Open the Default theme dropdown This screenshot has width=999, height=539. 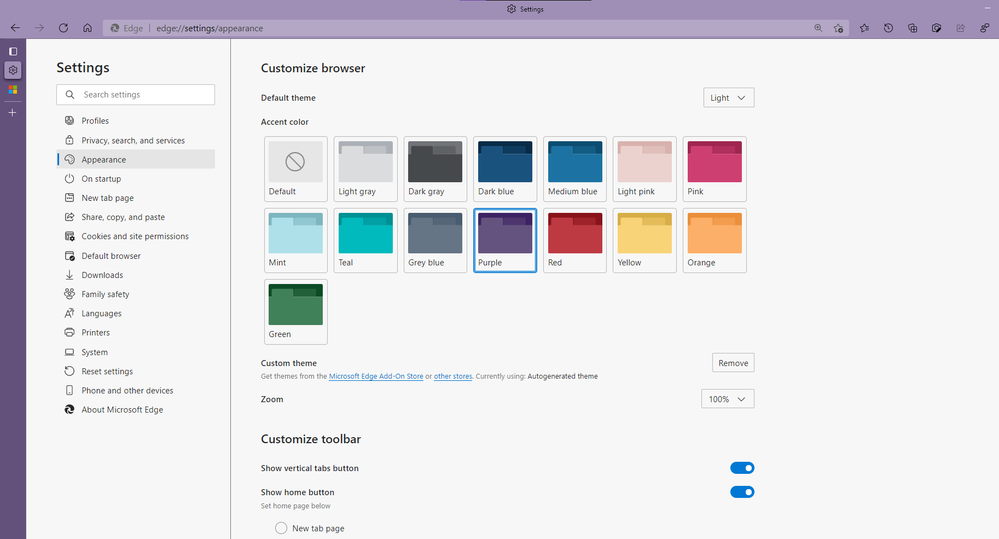pyautogui.click(x=728, y=98)
